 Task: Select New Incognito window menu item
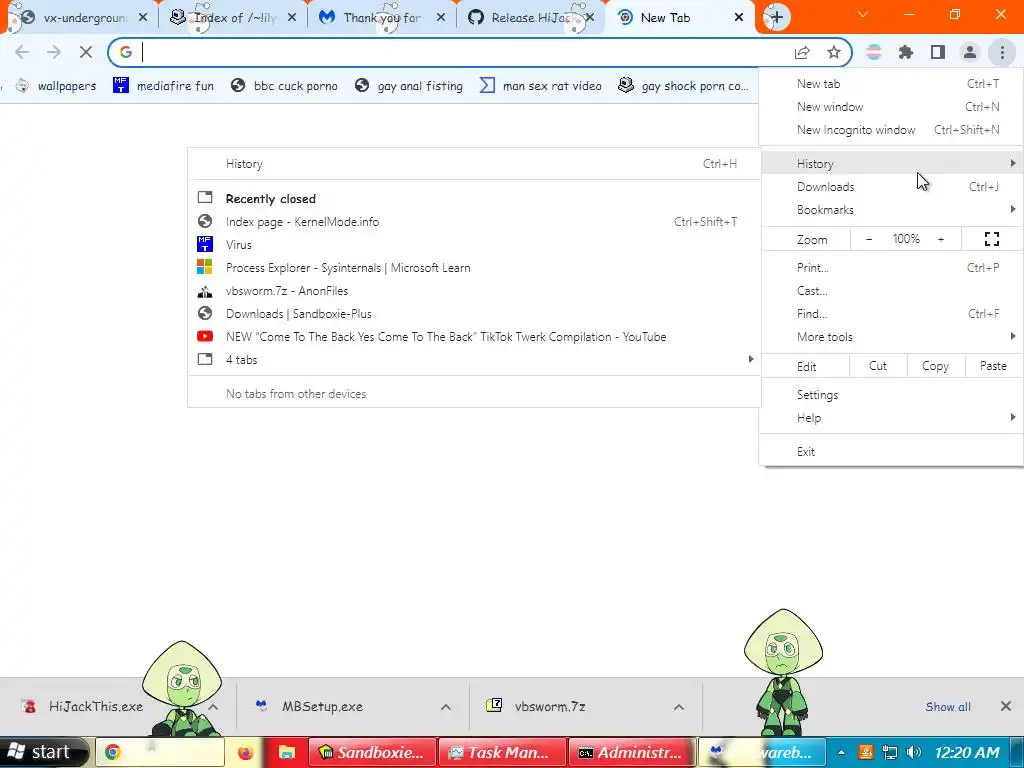click(891, 129)
